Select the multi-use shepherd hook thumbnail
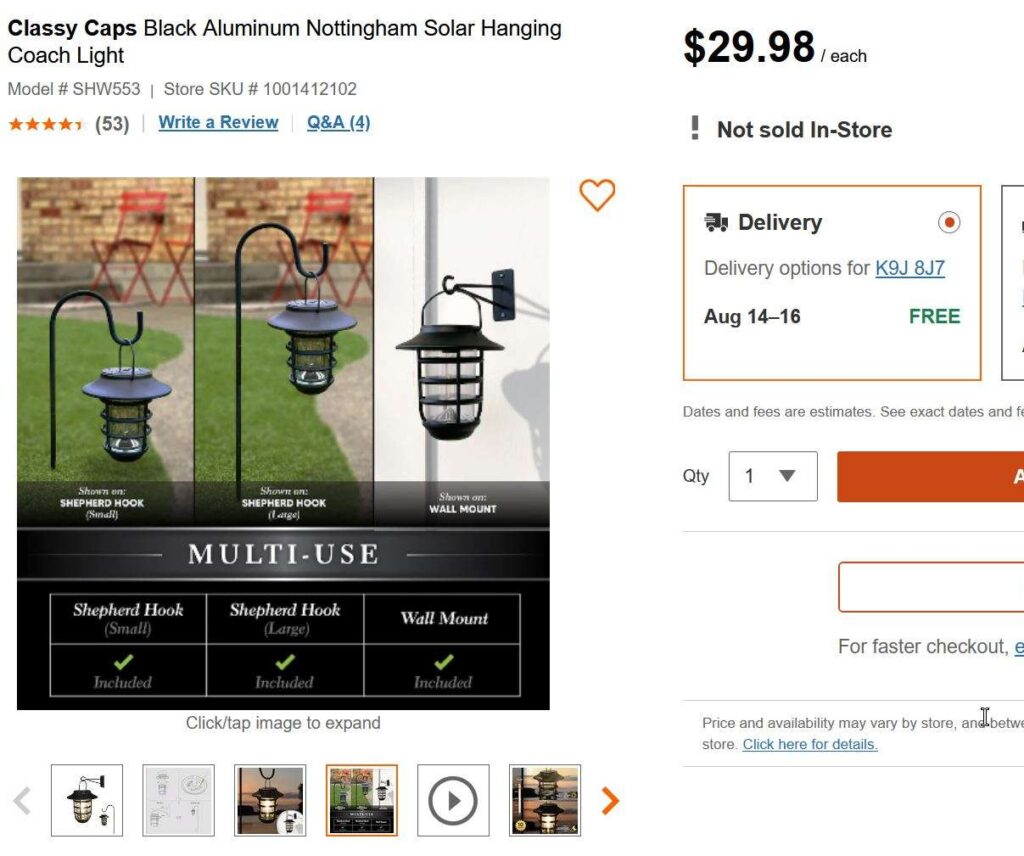 [x=361, y=800]
